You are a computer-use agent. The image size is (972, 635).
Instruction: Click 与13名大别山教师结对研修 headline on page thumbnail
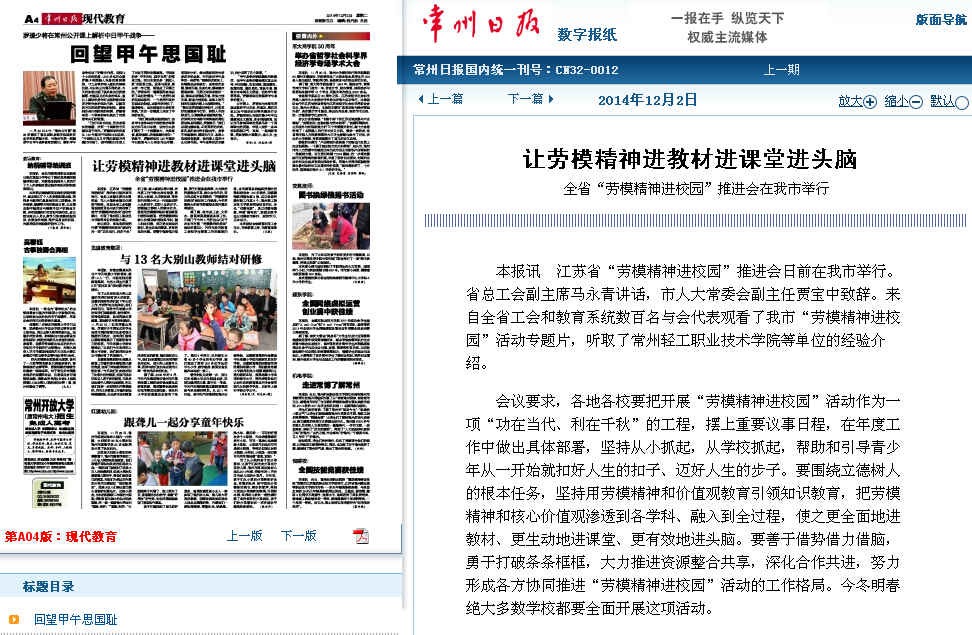coord(191,259)
